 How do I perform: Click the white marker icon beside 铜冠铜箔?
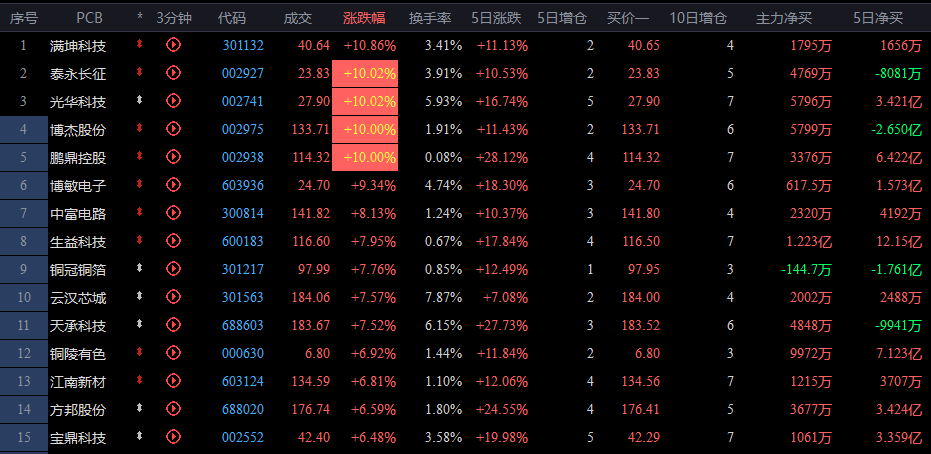click(140, 268)
